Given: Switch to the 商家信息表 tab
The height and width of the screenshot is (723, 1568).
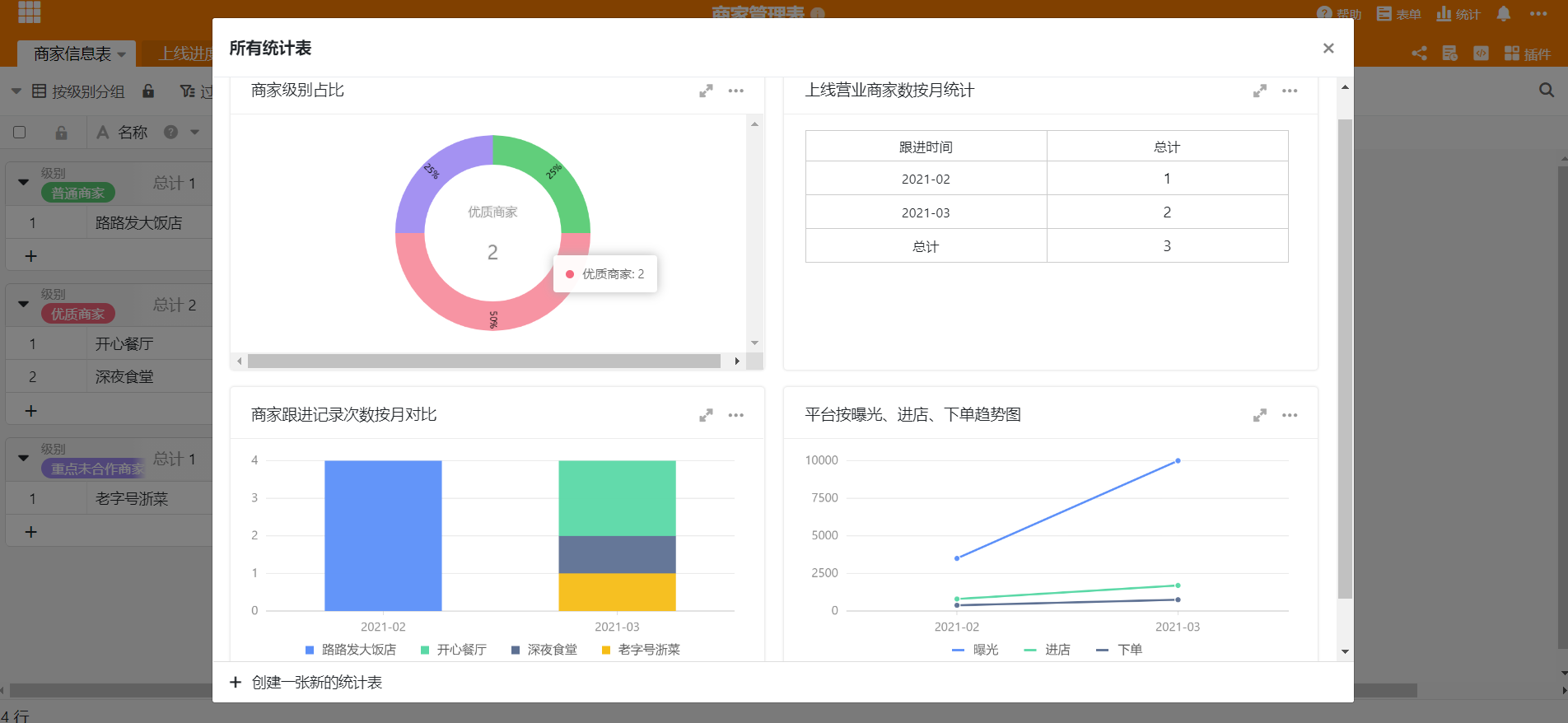Looking at the screenshot, I should click(72, 54).
